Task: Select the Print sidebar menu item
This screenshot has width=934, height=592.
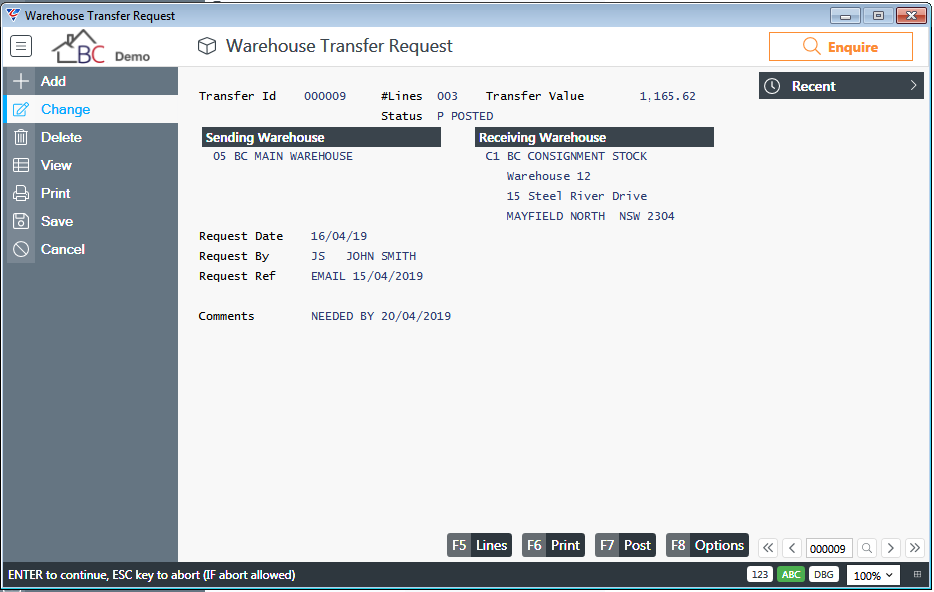Action: pyautogui.click(x=91, y=193)
